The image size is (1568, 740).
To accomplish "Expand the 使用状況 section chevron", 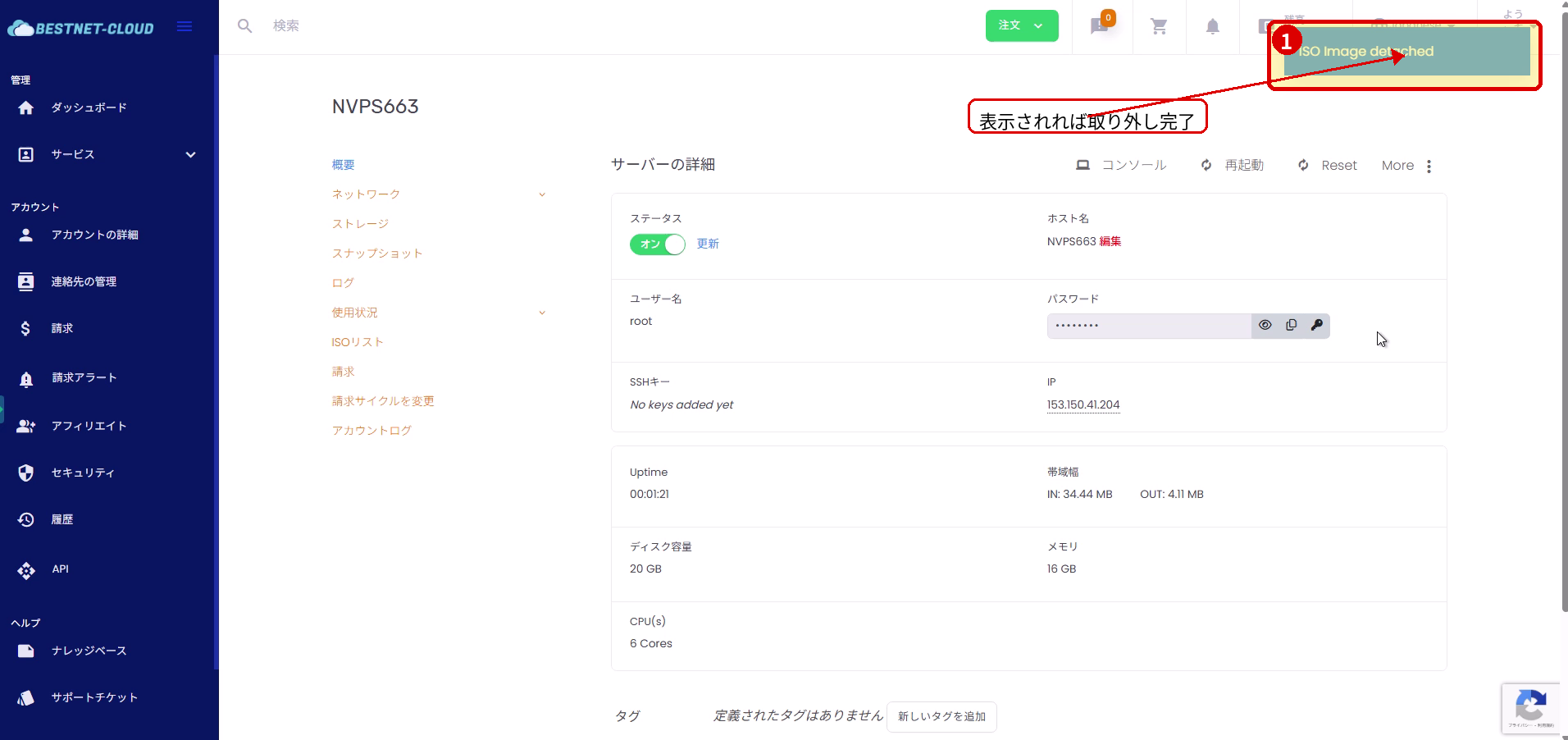I will tap(541, 312).
